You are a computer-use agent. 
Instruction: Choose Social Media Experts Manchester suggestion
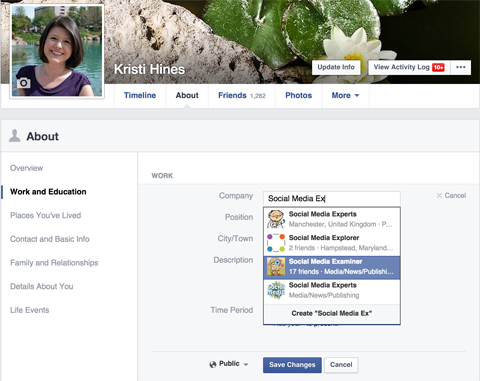point(332,219)
